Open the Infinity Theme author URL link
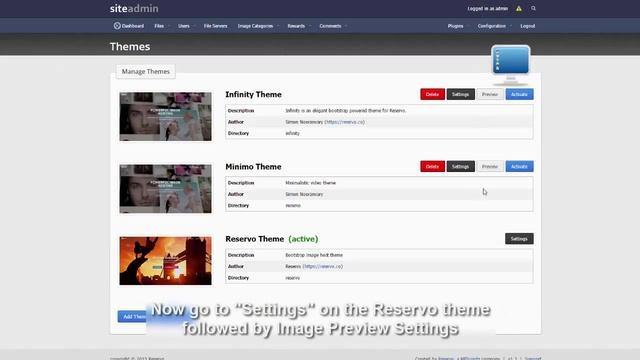The width and height of the screenshot is (640, 360). 344,122
